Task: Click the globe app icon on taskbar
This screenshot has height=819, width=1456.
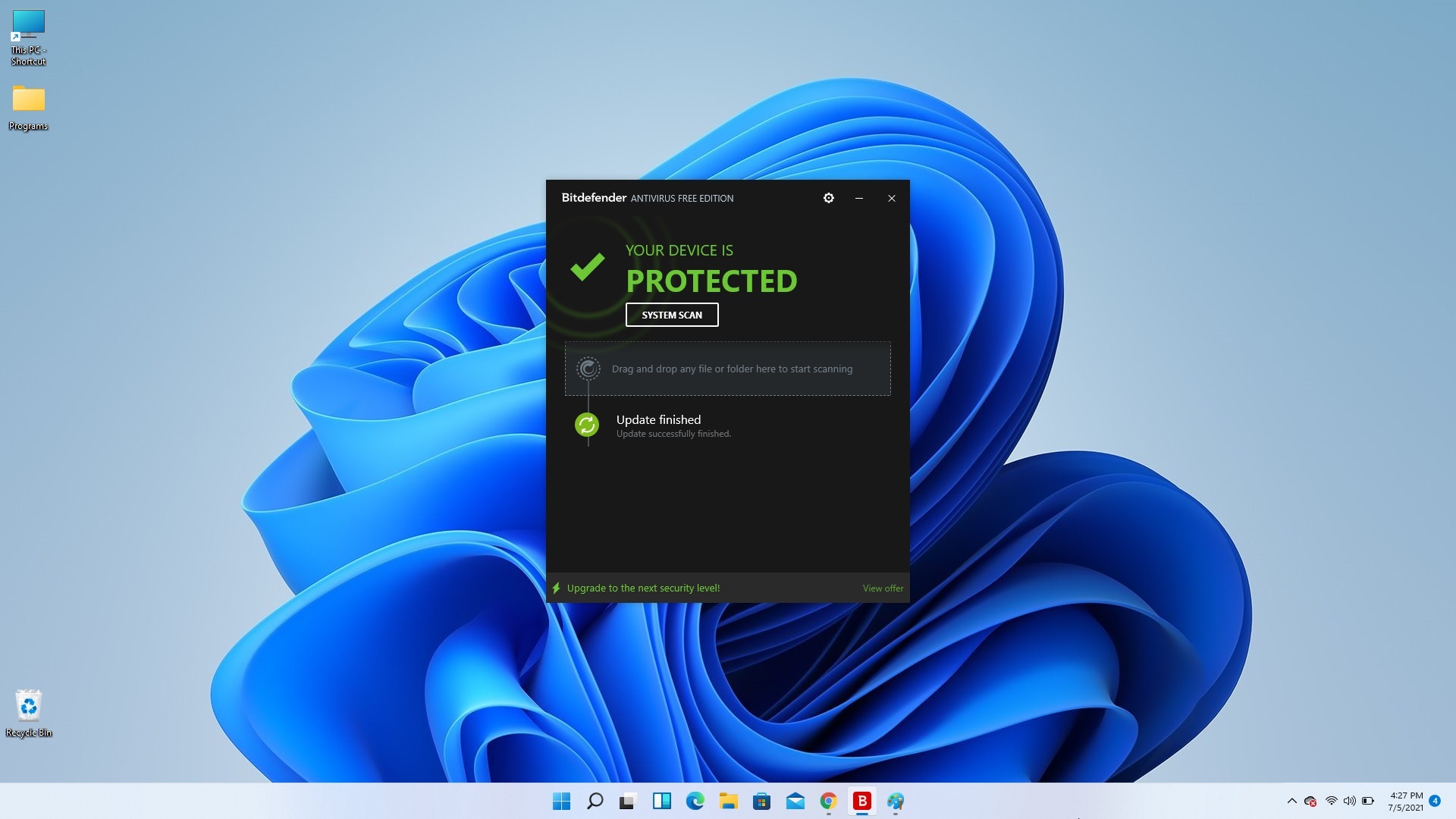Action: [896, 801]
